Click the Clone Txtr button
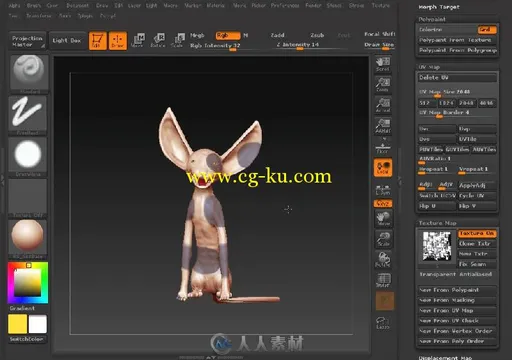 [x=477, y=244]
